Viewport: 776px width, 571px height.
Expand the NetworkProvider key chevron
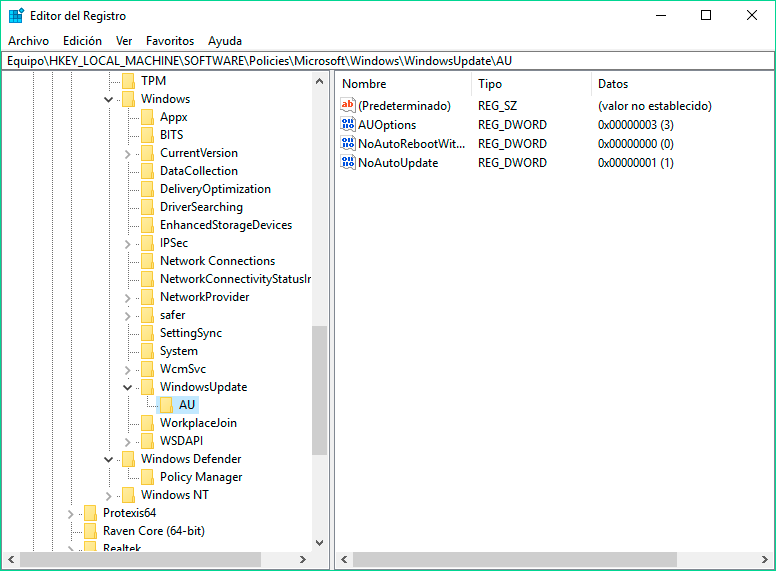point(127,298)
